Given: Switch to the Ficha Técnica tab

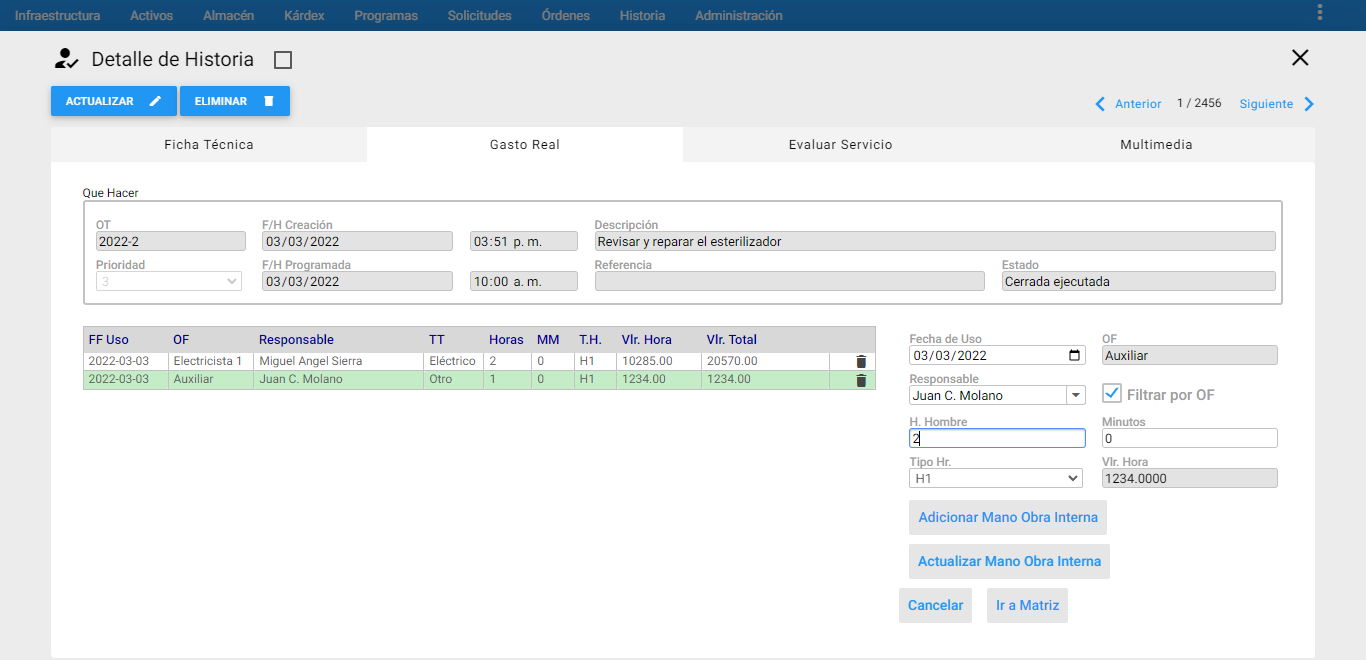Looking at the screenshot, I should [x=209, y=144].
